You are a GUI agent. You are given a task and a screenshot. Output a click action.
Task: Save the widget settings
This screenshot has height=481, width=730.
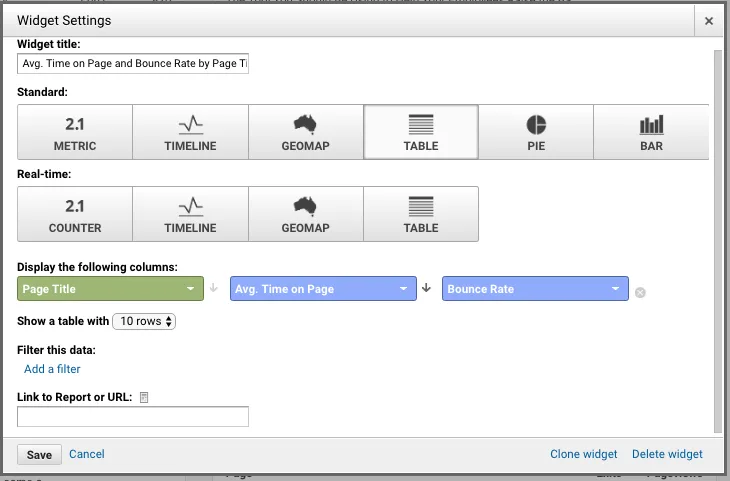pyautogui.click(x=39, y=454)
